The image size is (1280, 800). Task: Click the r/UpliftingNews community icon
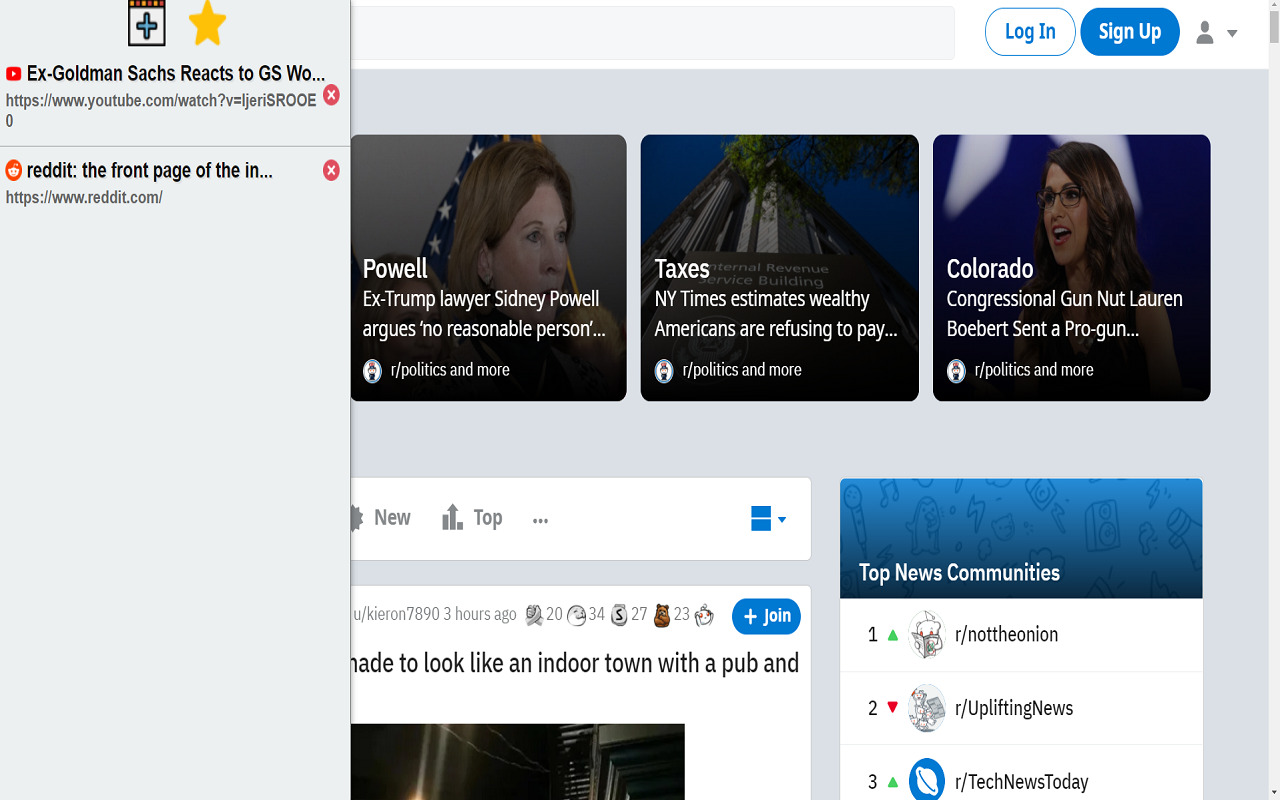(927, 708)
